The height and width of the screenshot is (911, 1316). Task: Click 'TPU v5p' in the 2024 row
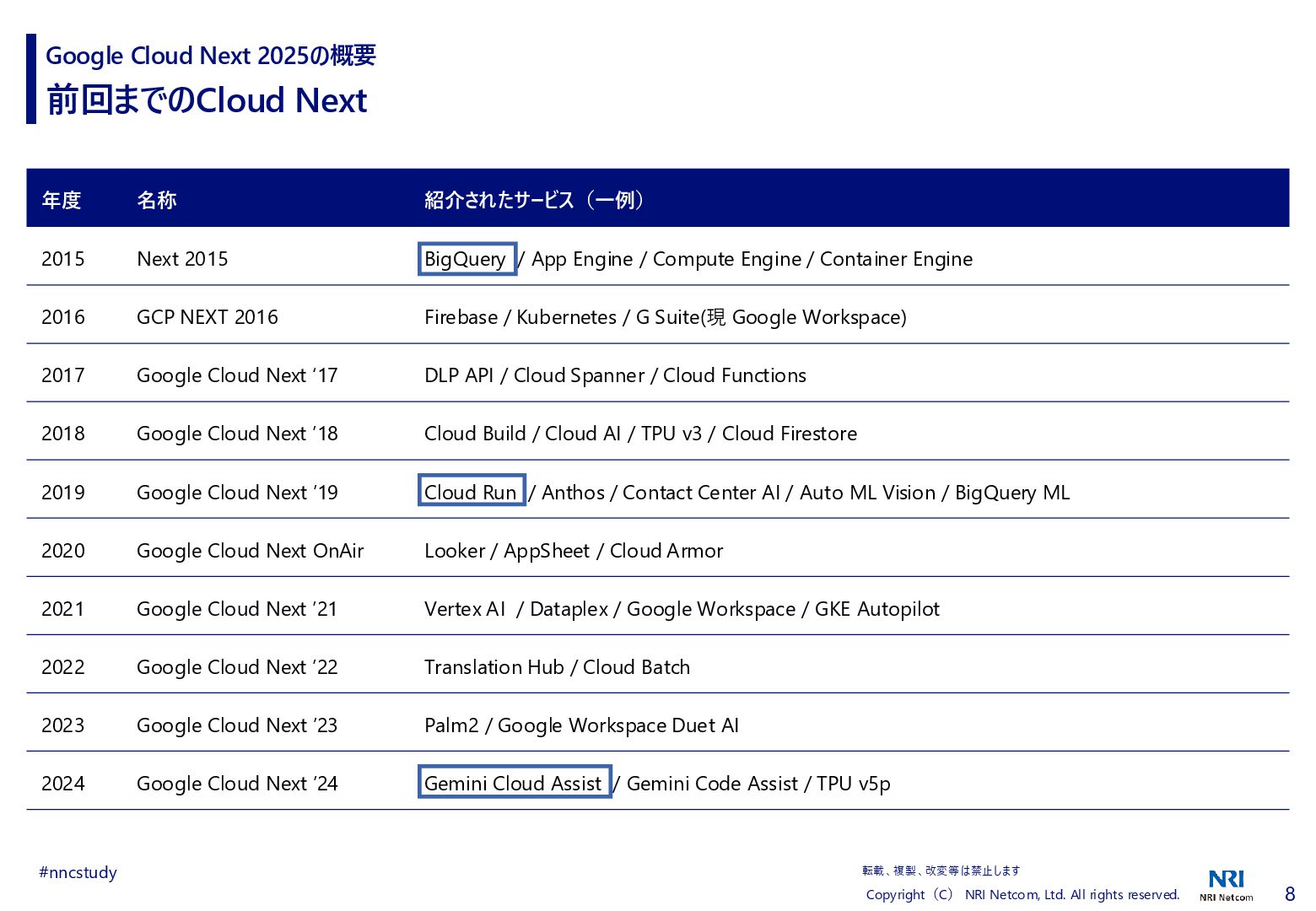click(854, 784)
